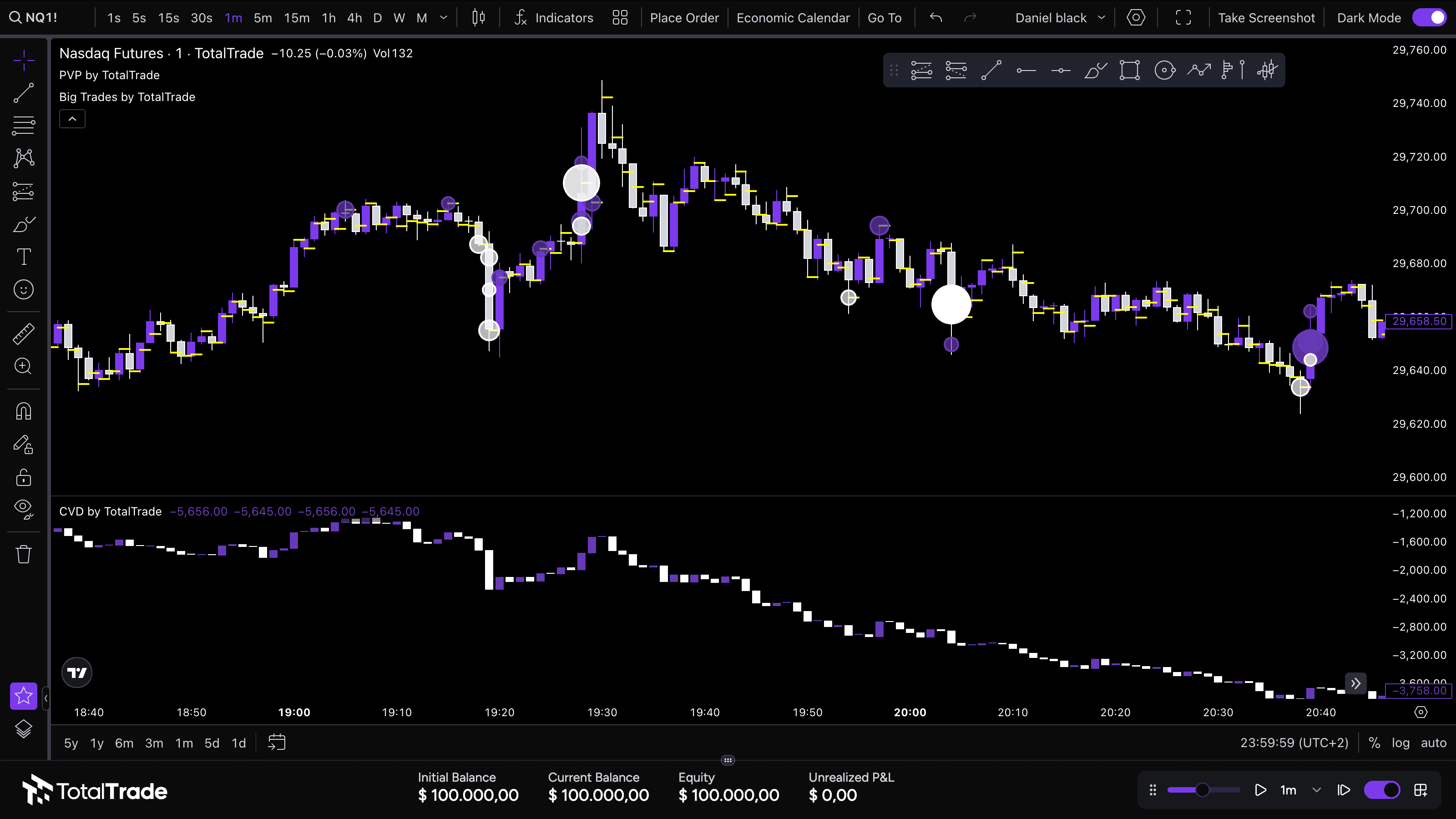The image size is (1456, 819).
Task: Undo the last action
Action: [936, 18]
